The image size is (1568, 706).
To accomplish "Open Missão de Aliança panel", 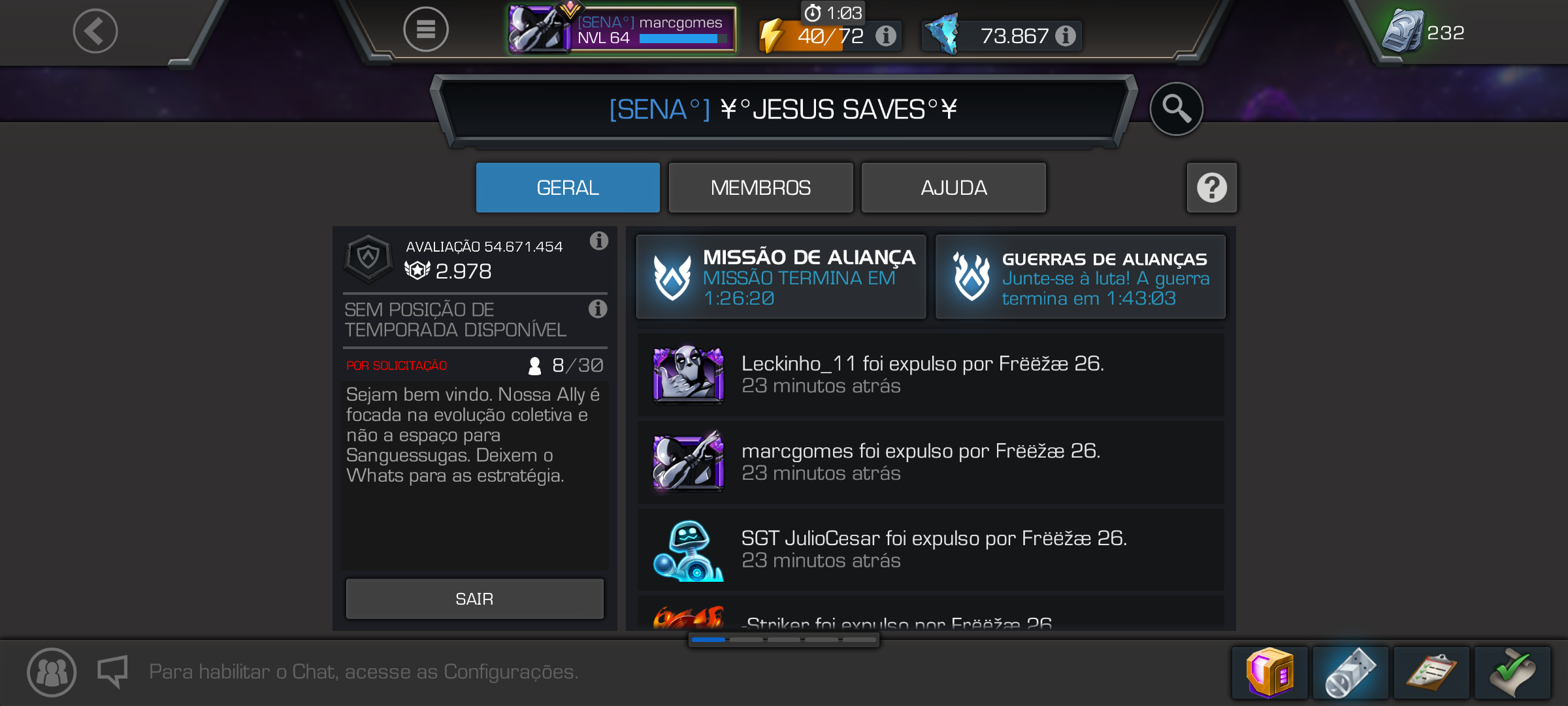I will (x=781, y=277).
